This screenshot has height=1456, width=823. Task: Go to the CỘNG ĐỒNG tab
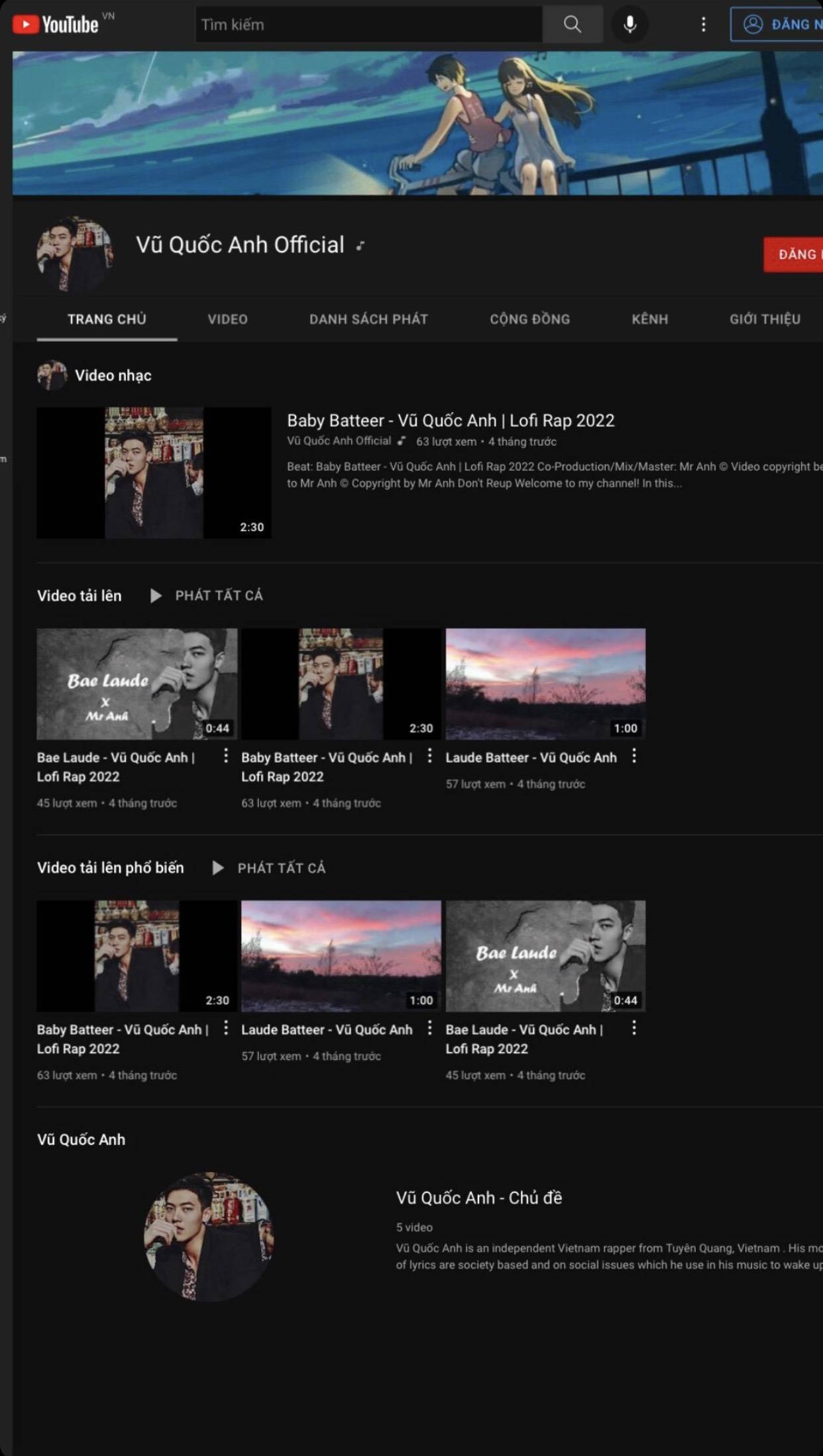pos(529,319)
